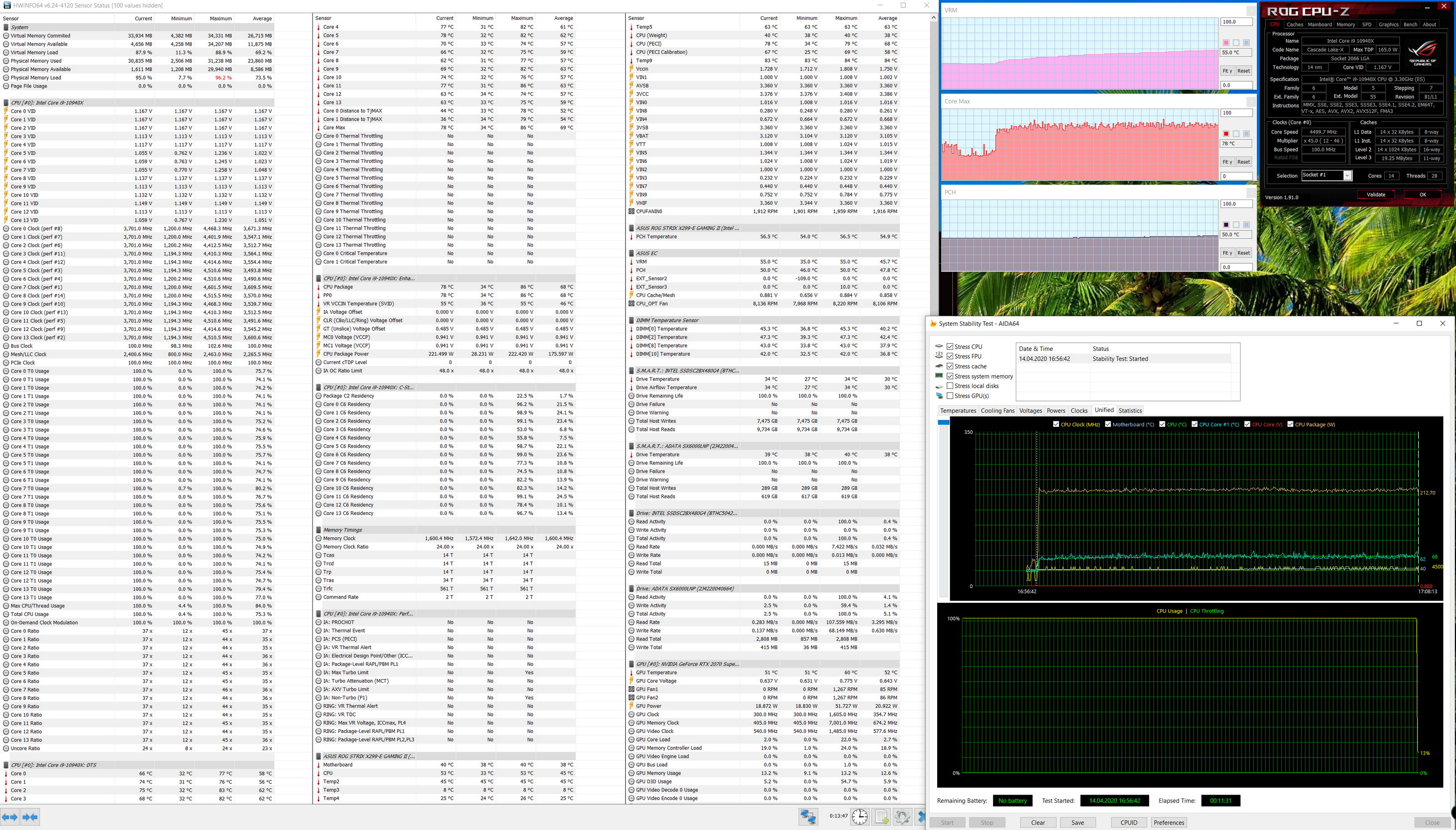This screenshot has width=1456, height=830.
Task: Click the Preferences button in AIDA64
Action: (1168, 823)
